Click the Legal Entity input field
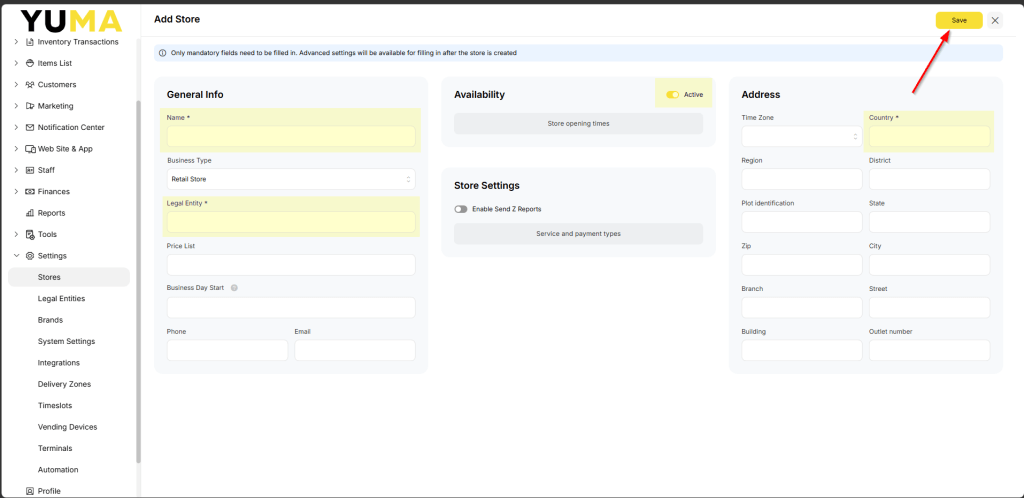Image resolution: width=1024 pixels, height=498 pixels. pos(291,222)
